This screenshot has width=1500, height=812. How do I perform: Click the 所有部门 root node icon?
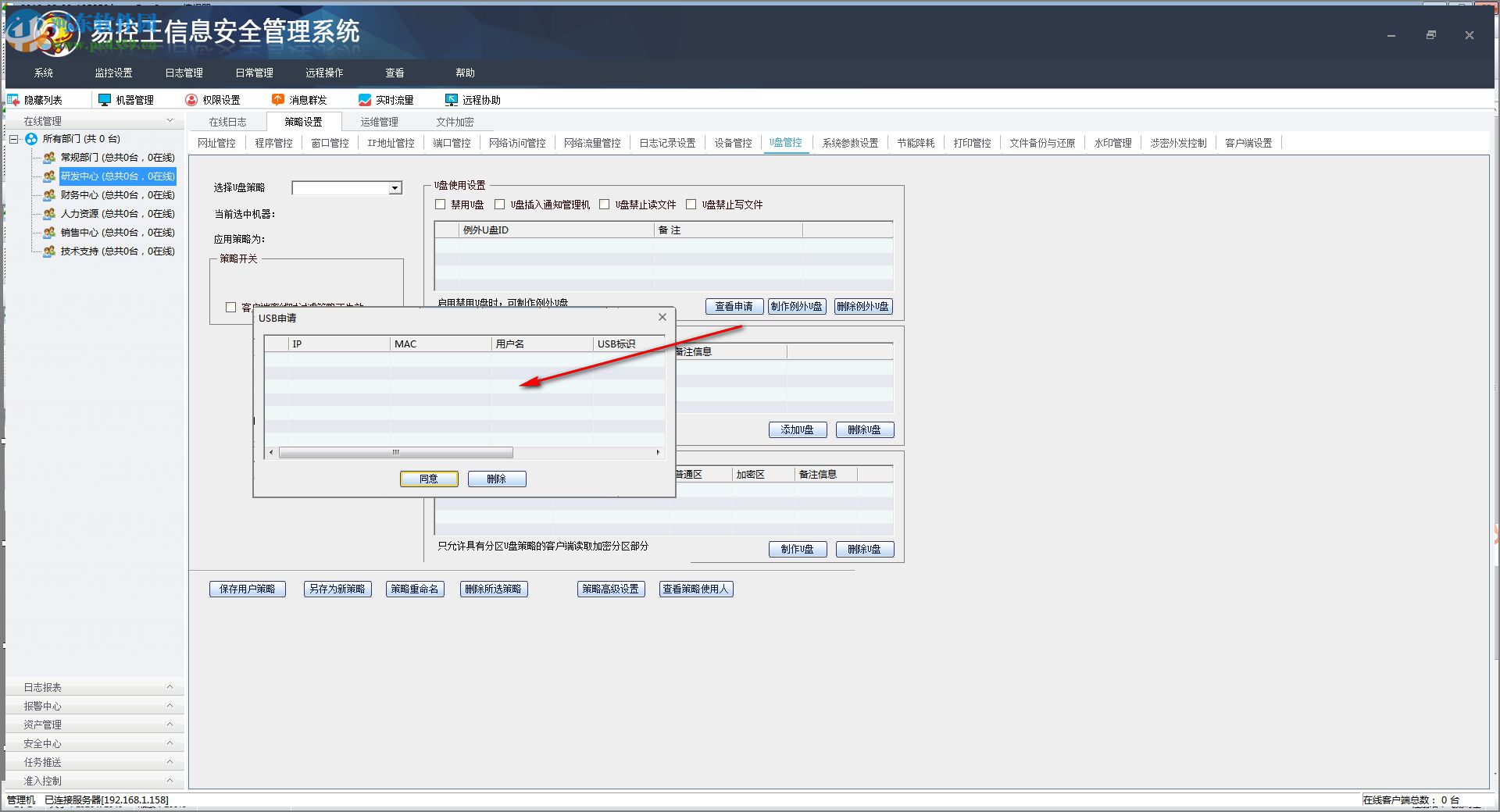point(31,139)
